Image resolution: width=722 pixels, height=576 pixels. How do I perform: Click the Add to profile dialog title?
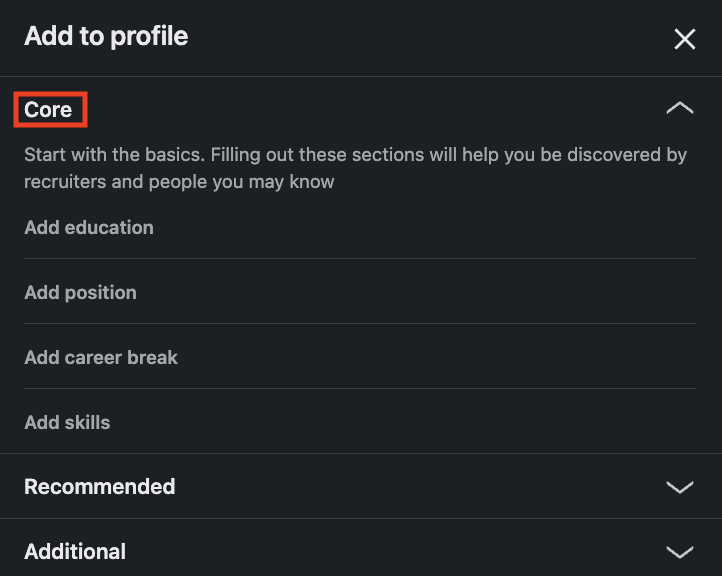pos(106,36)
